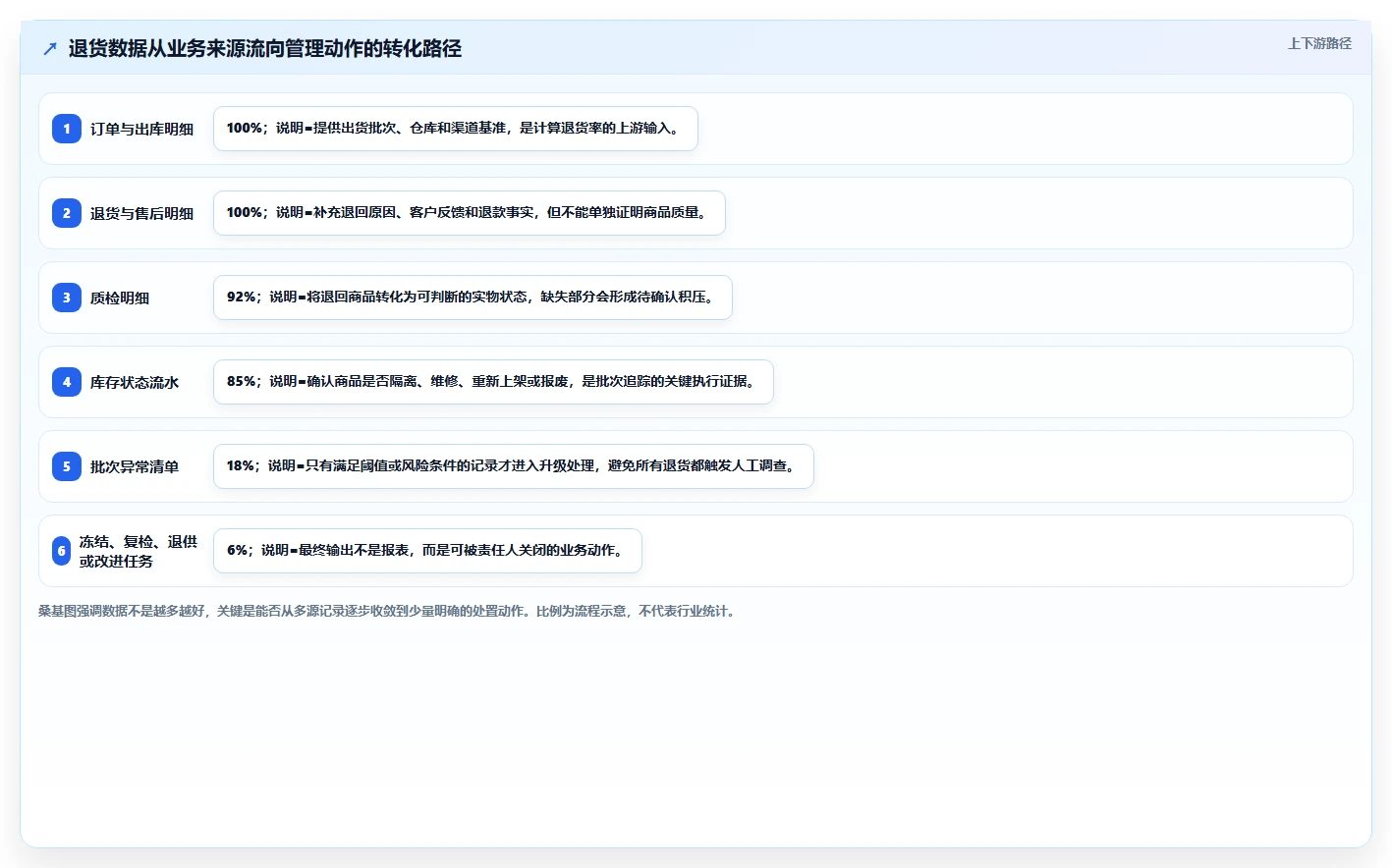
Task: Select the 批次异常清单 label
Action: point(135,466)
